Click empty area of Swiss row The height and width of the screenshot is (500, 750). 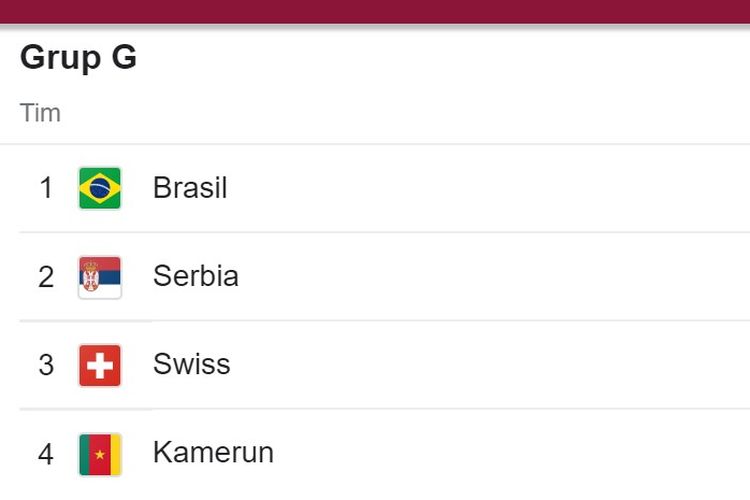pos(488,365)
